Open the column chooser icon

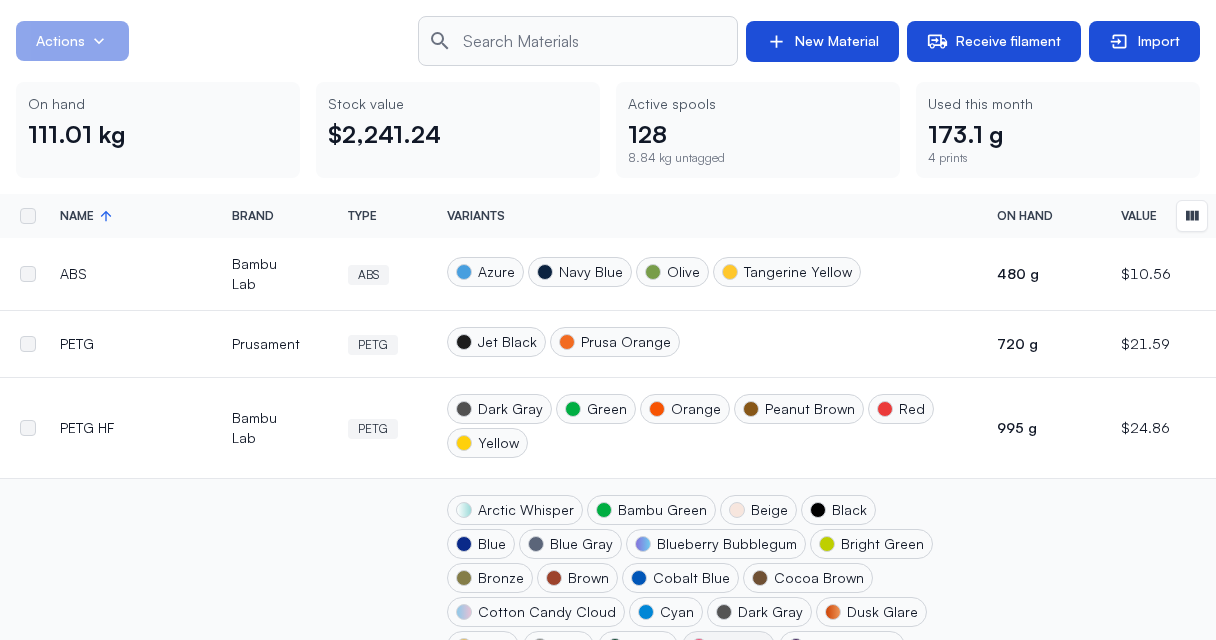coord(1192,216)
